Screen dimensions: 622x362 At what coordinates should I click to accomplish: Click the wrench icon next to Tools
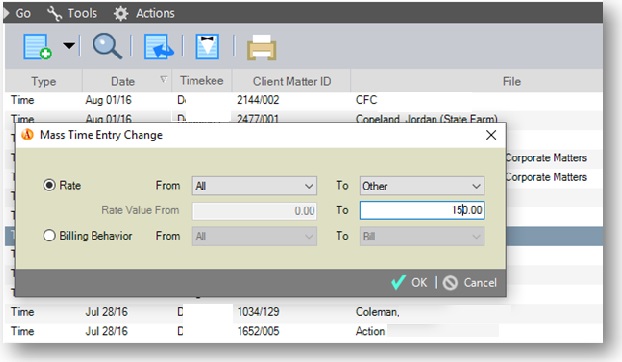pyautogui.click(x=54, y=13)
